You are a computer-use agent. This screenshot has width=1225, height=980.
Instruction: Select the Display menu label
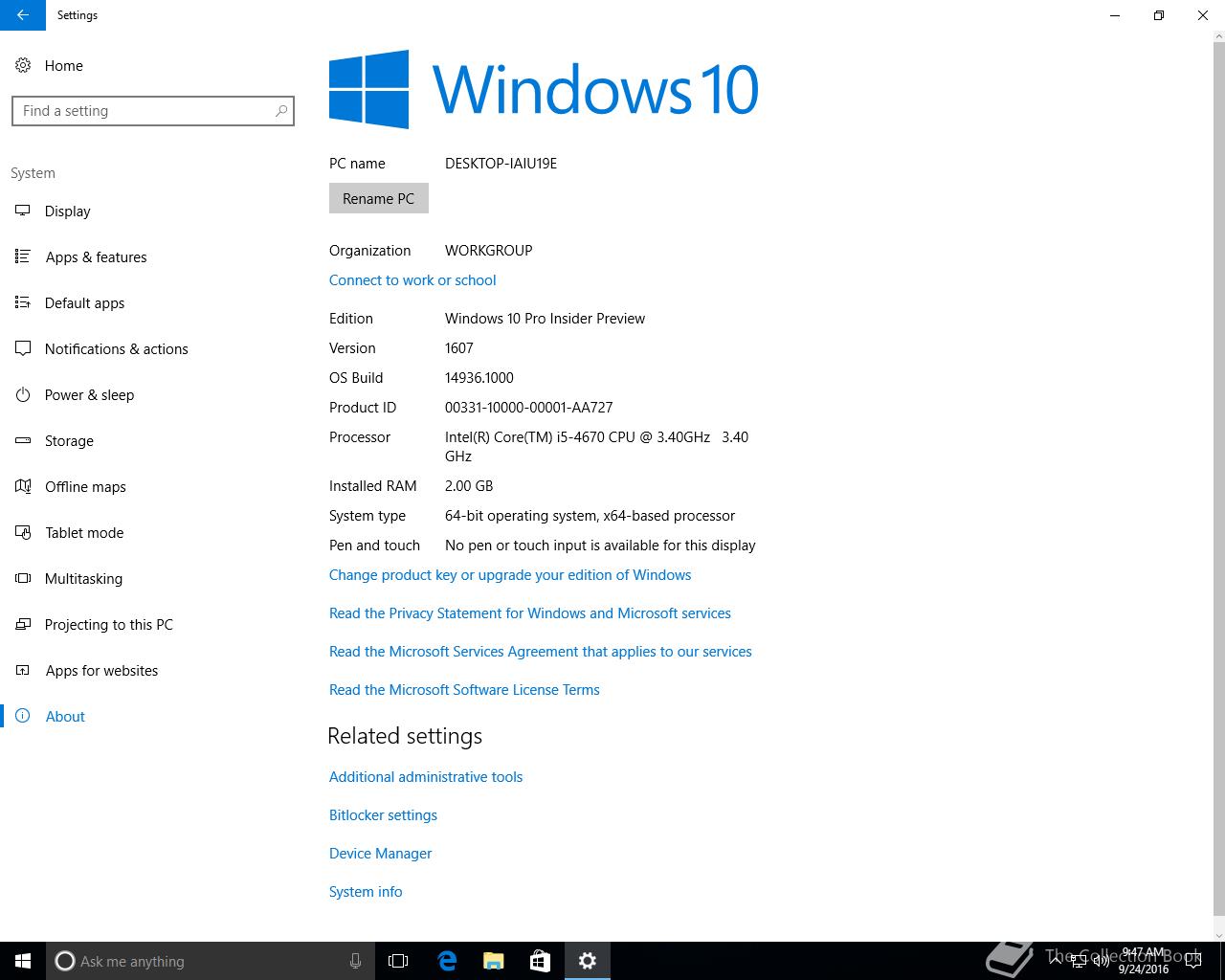(68, 212)
